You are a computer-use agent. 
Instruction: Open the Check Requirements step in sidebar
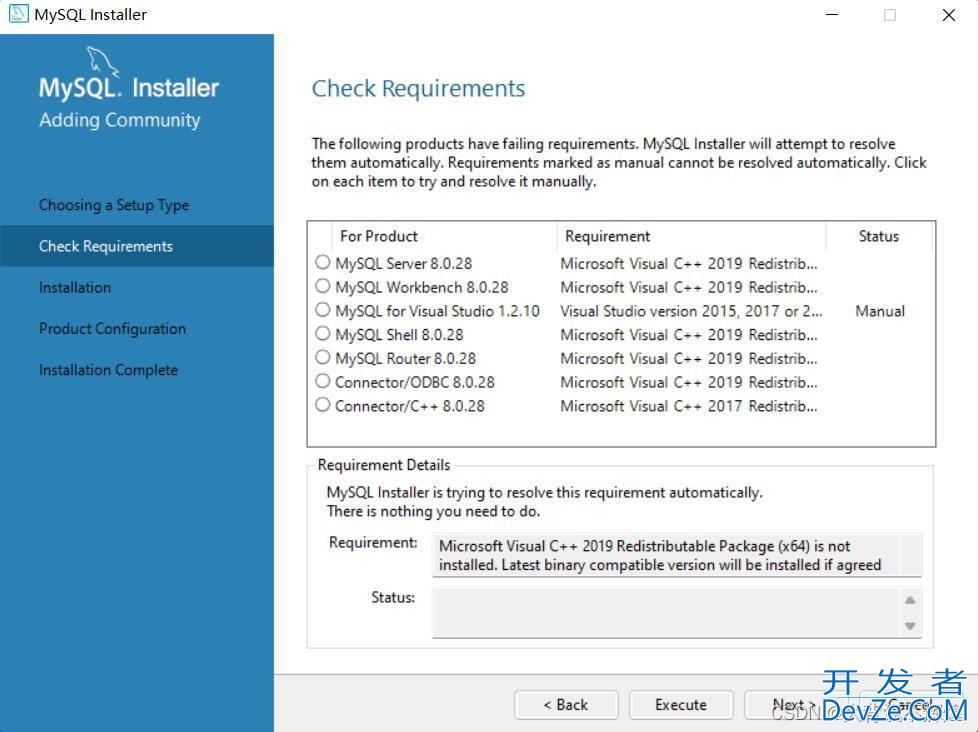137,246
